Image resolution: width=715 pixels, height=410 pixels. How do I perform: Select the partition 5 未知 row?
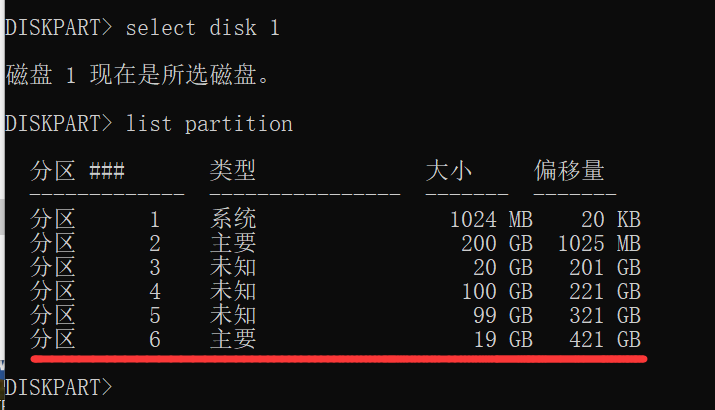click(336, 315)
